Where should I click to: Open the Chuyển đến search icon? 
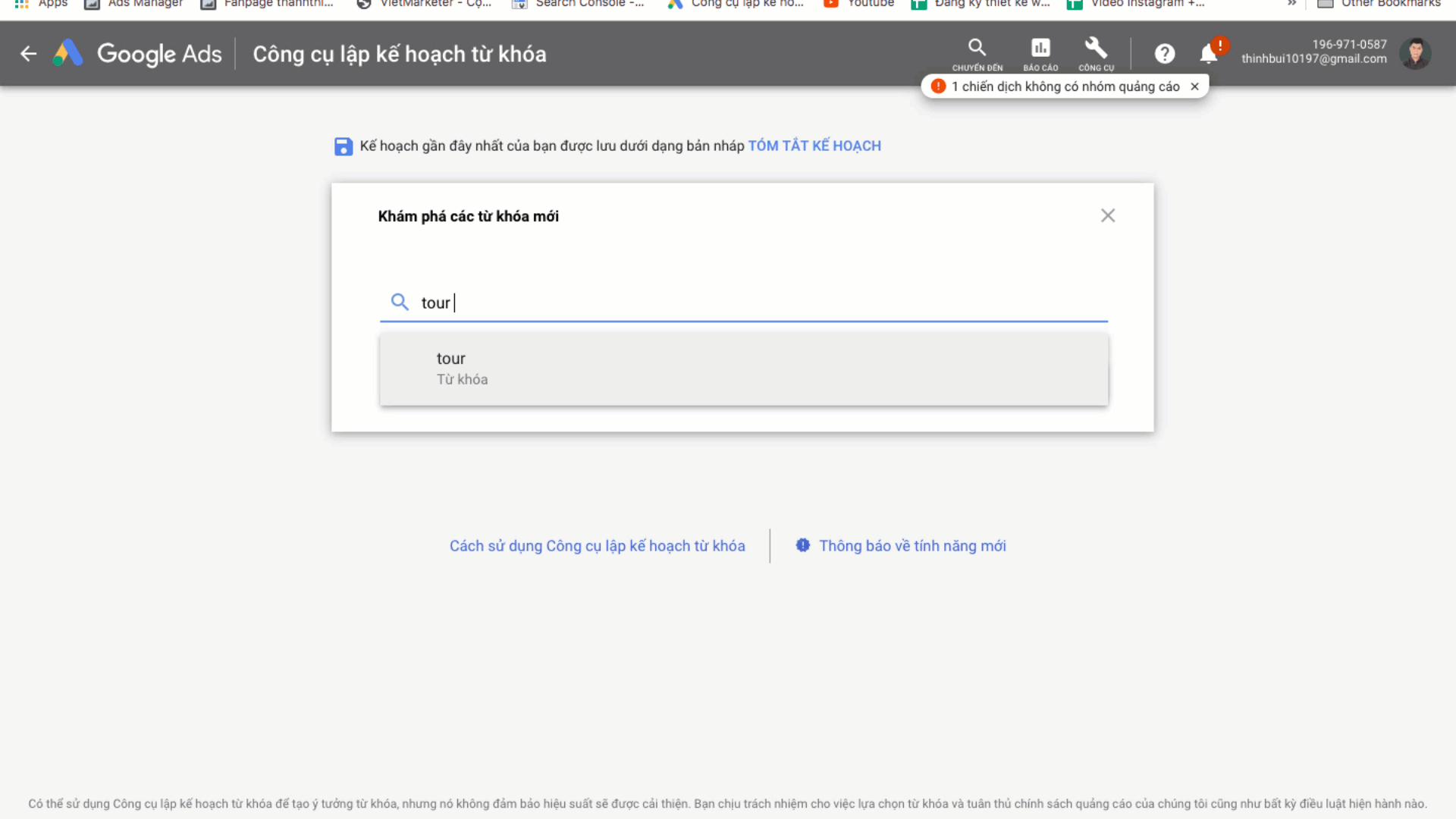977,55
